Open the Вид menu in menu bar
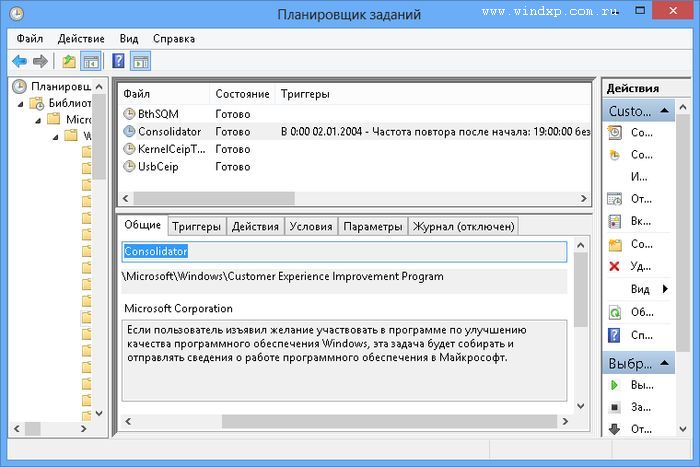Viewport: 700px width, 467px height. (129, 39)
